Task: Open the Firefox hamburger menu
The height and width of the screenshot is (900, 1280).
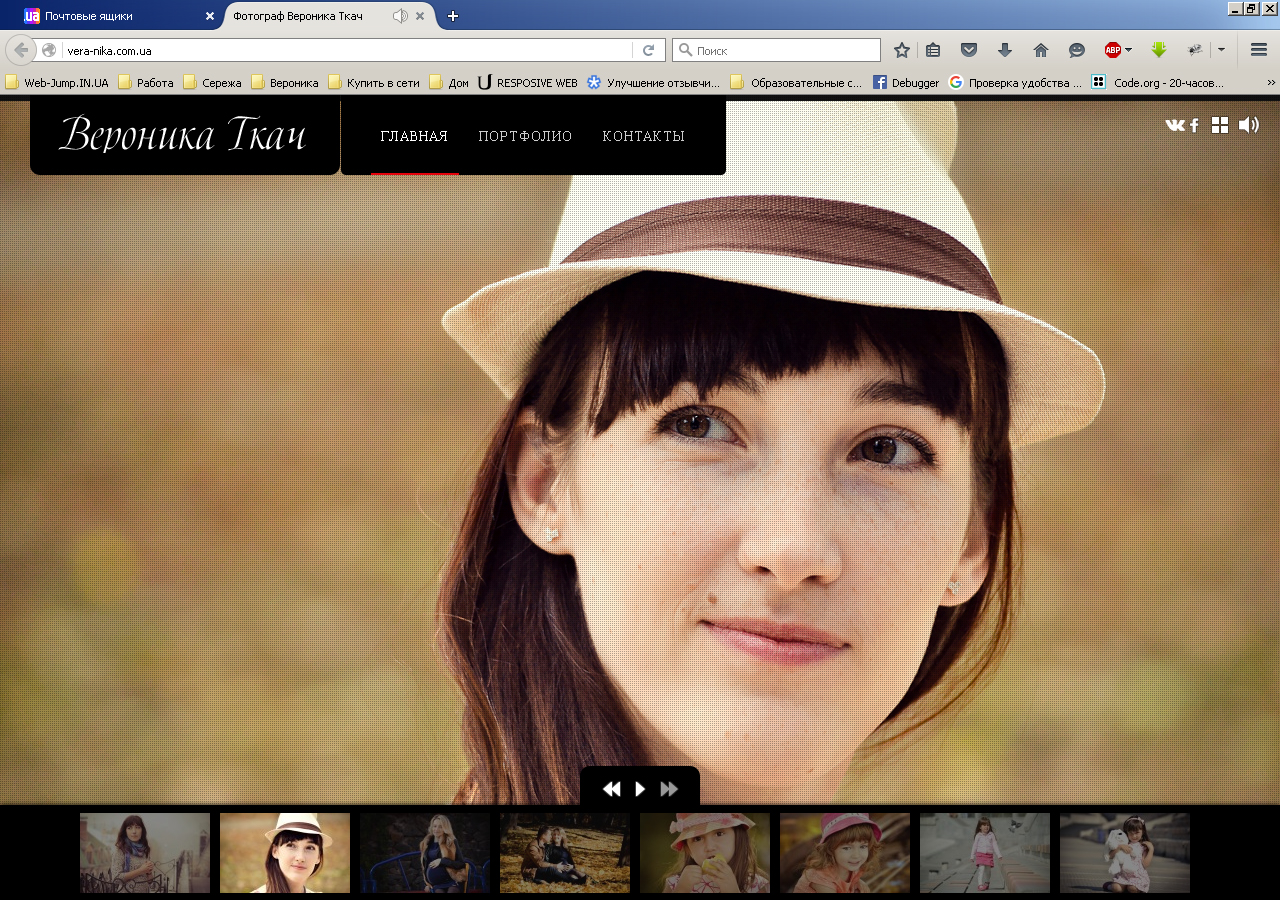Action: [x=1259, y=50]
